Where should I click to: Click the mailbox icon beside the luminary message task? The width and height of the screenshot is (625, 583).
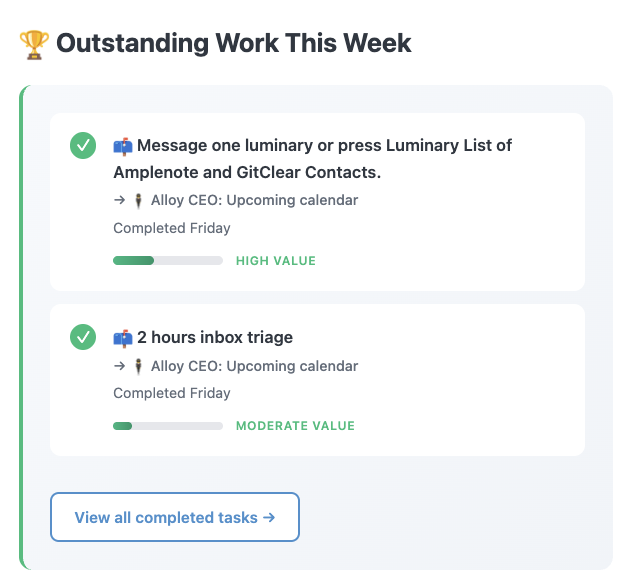[x=123, y=146]
